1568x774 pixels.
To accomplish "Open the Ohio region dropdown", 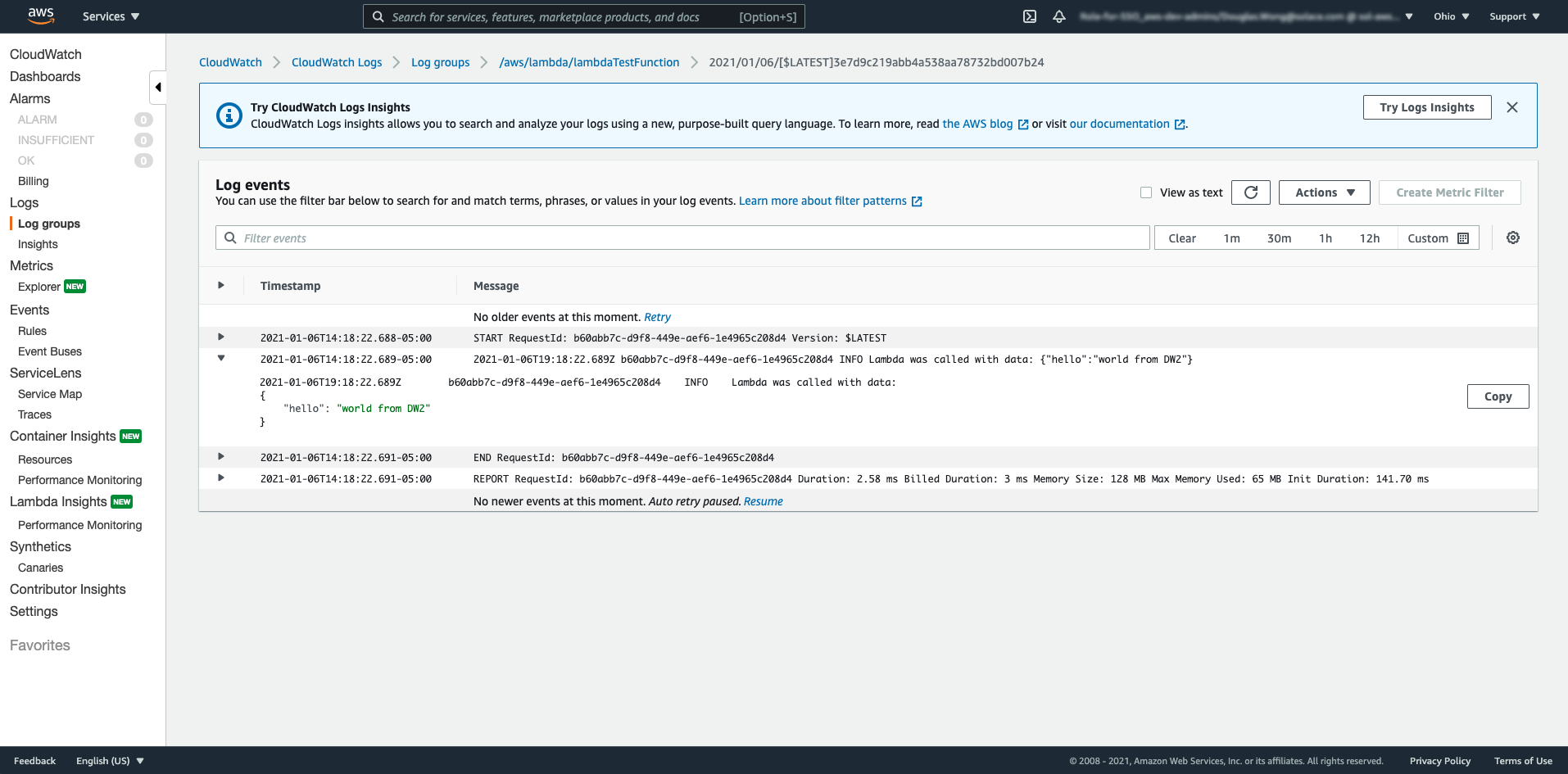I will coord(1451,16).
